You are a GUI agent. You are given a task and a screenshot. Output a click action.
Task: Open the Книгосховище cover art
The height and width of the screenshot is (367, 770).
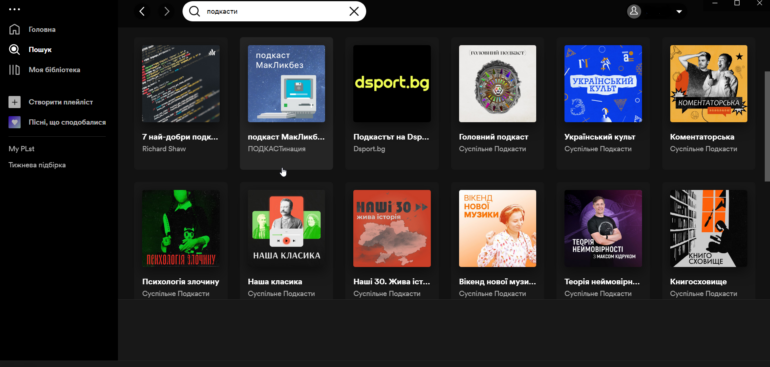tap(709, 228)
